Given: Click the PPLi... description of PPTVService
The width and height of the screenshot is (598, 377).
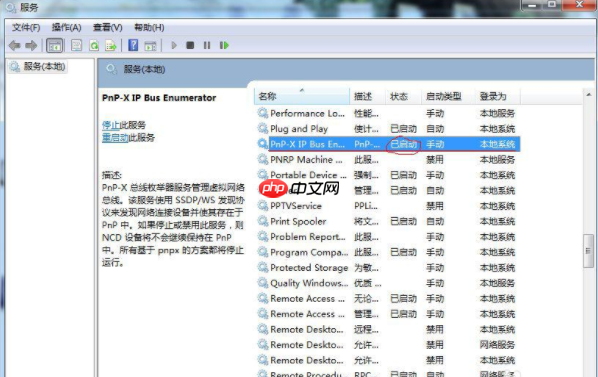Looking at the screenshot, I should 366,206.
